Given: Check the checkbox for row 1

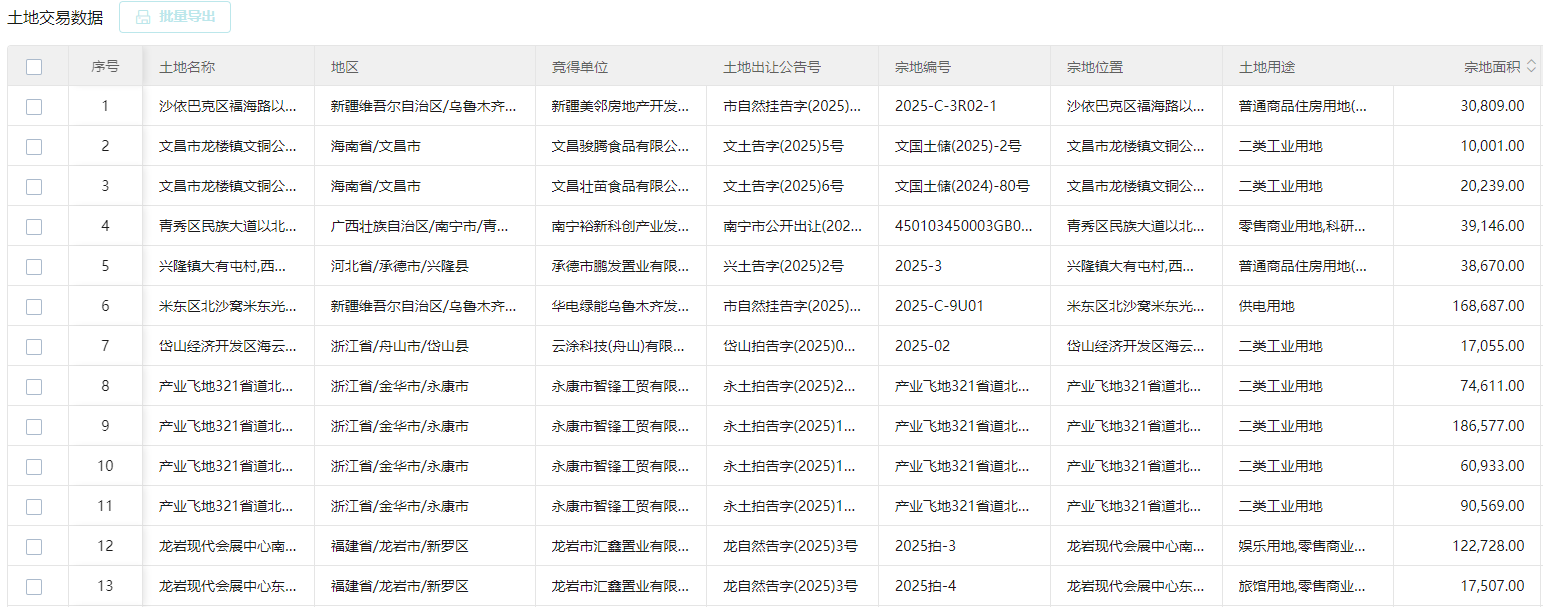Looking at the screenshot, I should [x=34, y=107].
